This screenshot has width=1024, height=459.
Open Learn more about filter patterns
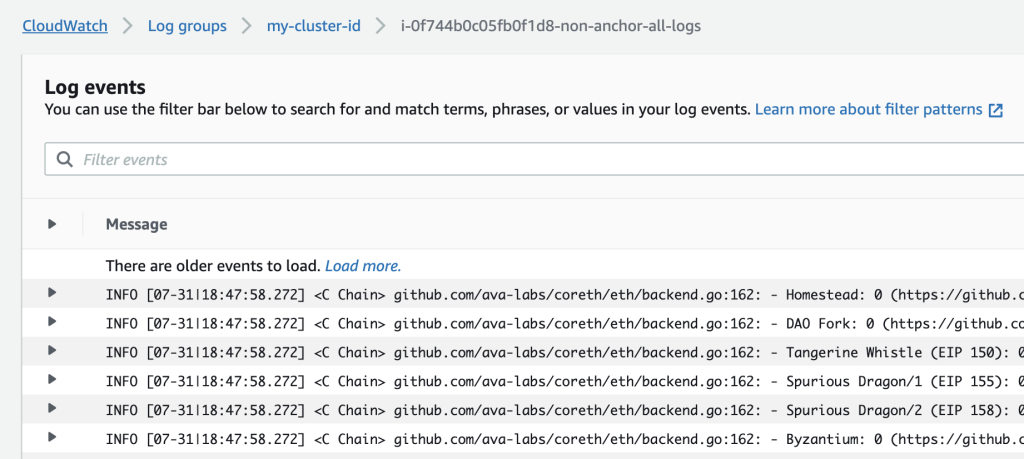[868, 109]
